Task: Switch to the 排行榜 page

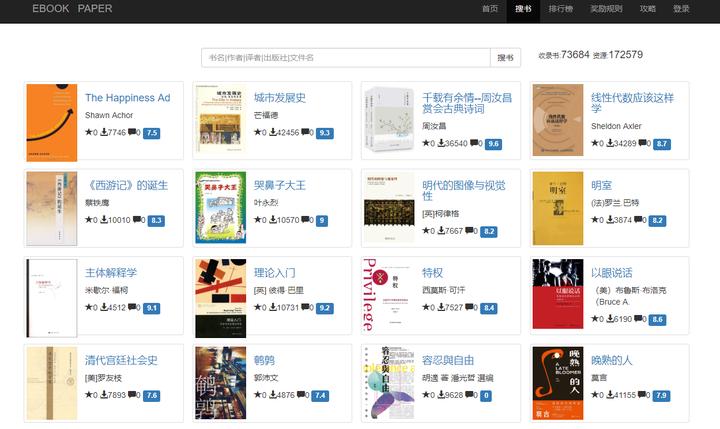Action: (561, 9)
